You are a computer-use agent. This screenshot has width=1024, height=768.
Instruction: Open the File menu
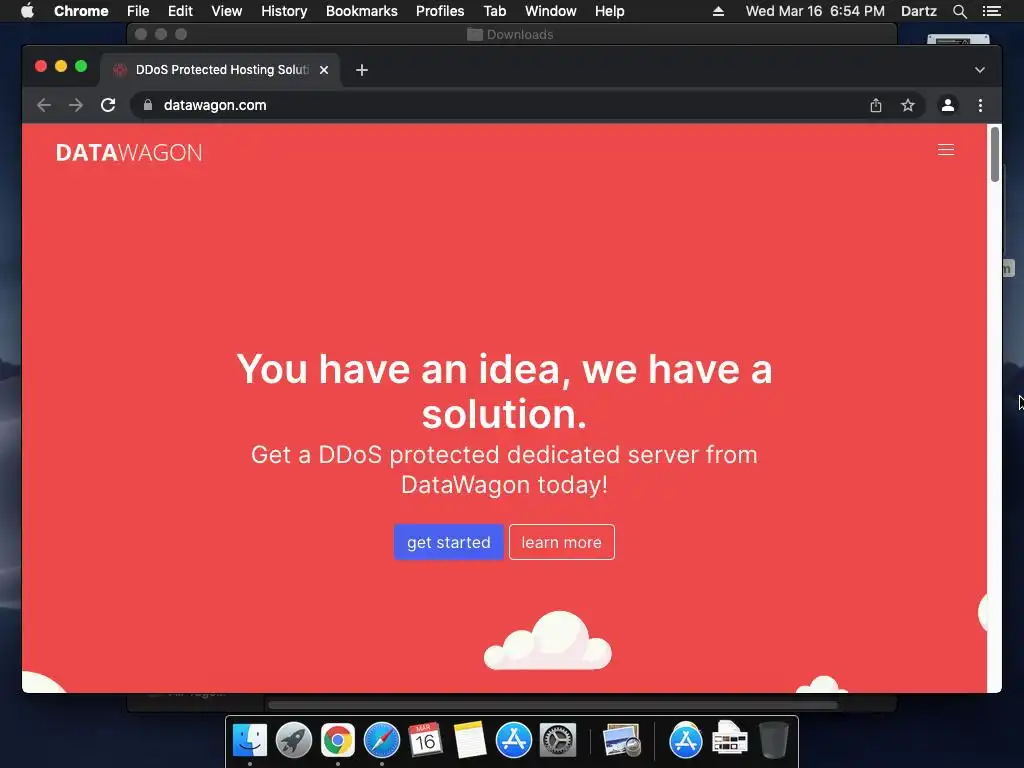click(138, 11)
